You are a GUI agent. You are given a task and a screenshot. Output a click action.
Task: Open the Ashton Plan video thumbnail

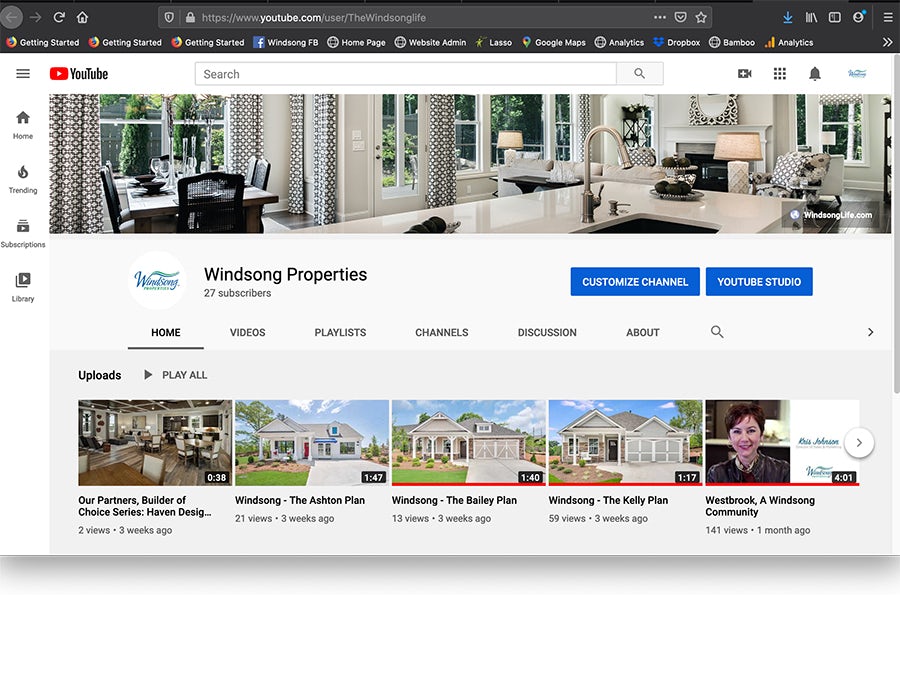(312, 442)
